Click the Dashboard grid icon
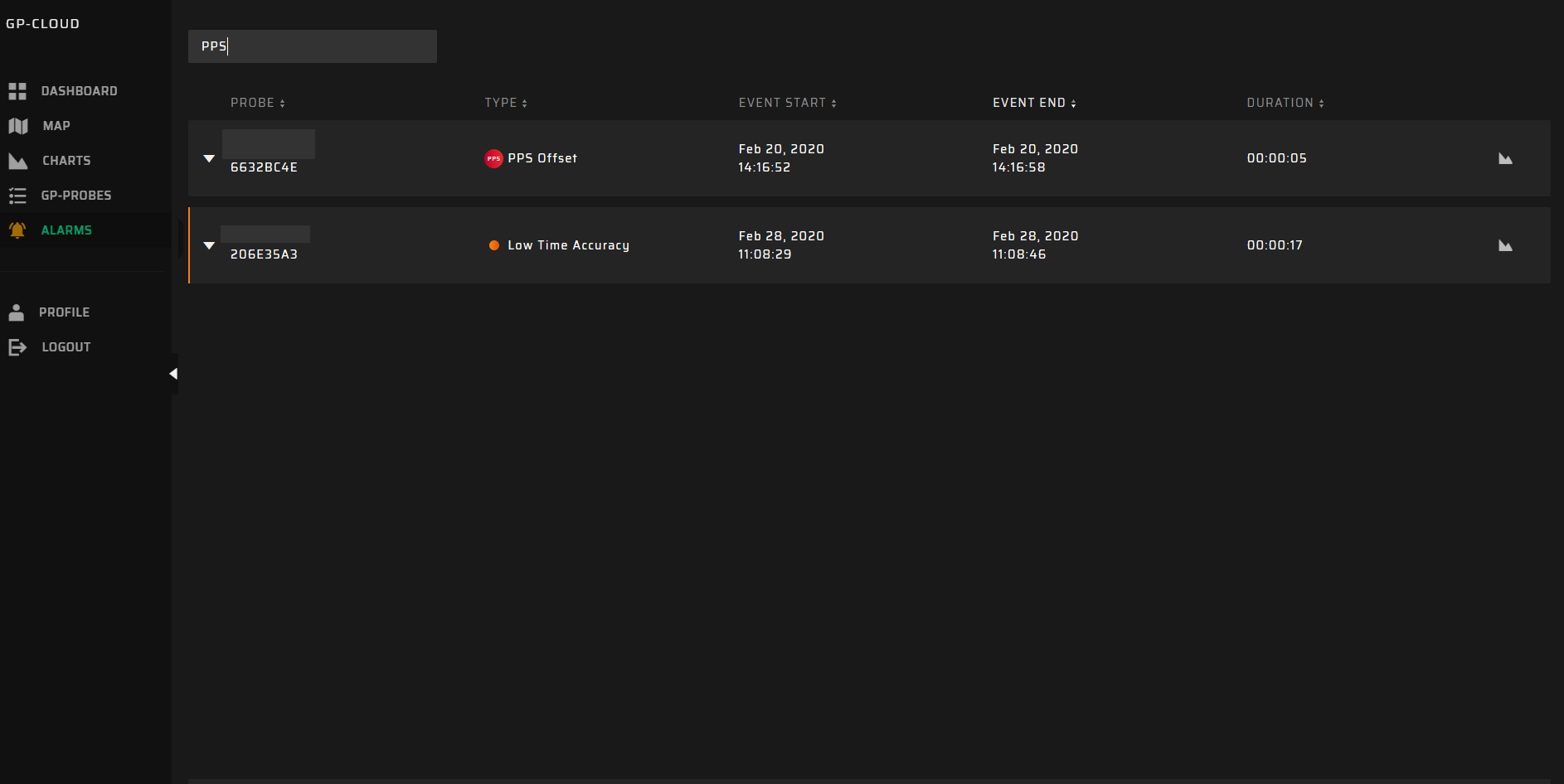The width and height of the screenshot is (1564, 784). [17, 91]
